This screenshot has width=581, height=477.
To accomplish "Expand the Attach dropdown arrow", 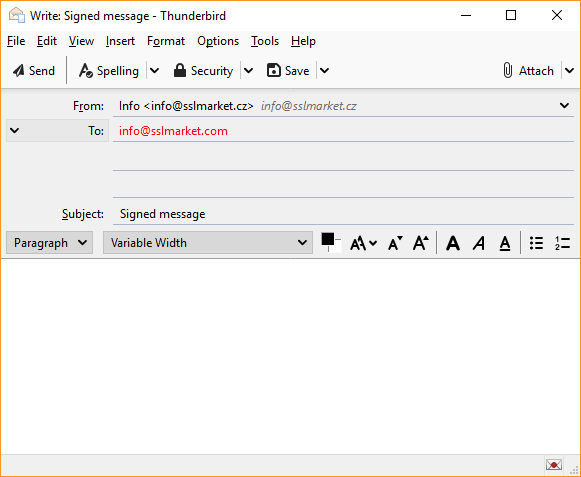I will (570, 70).
